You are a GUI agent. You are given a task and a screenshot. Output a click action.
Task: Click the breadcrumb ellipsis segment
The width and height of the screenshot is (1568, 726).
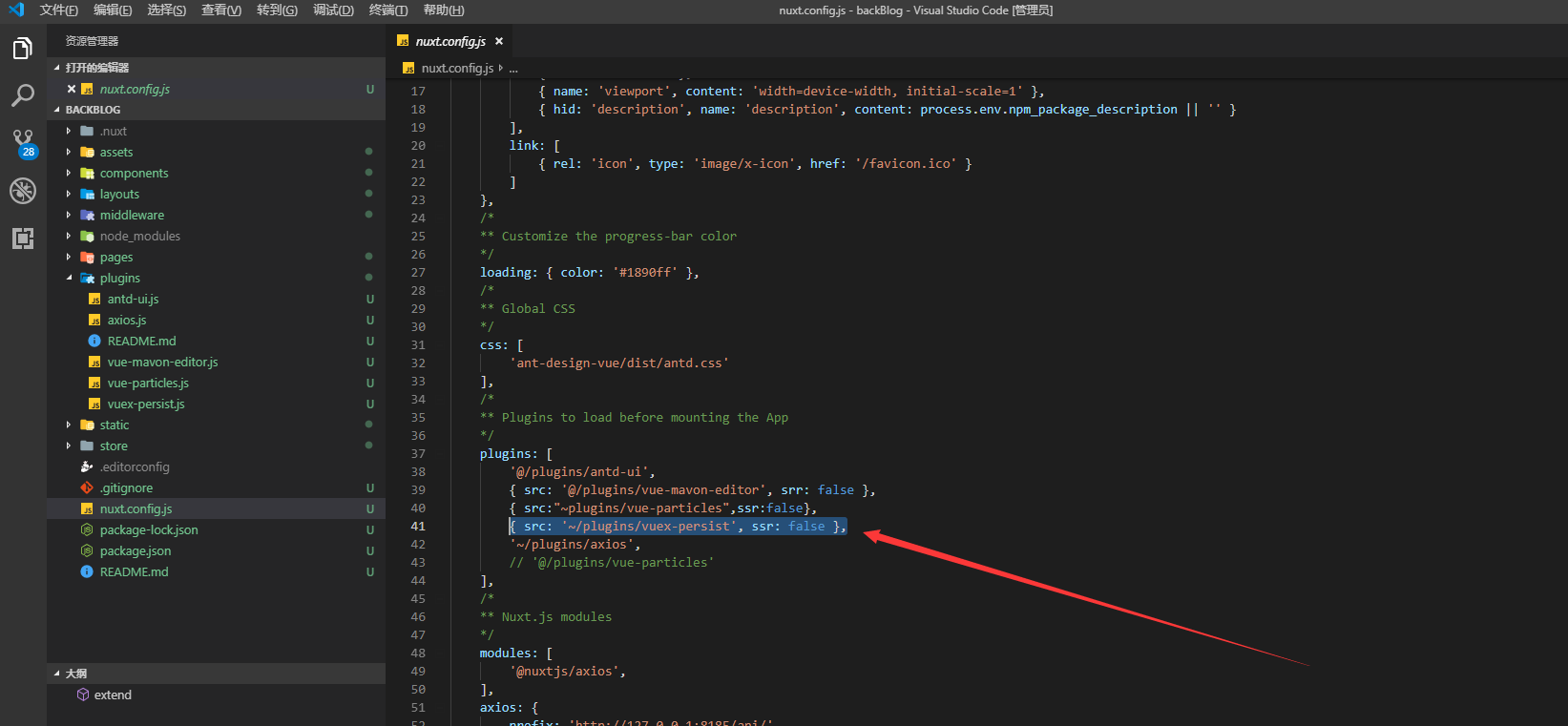513,69
